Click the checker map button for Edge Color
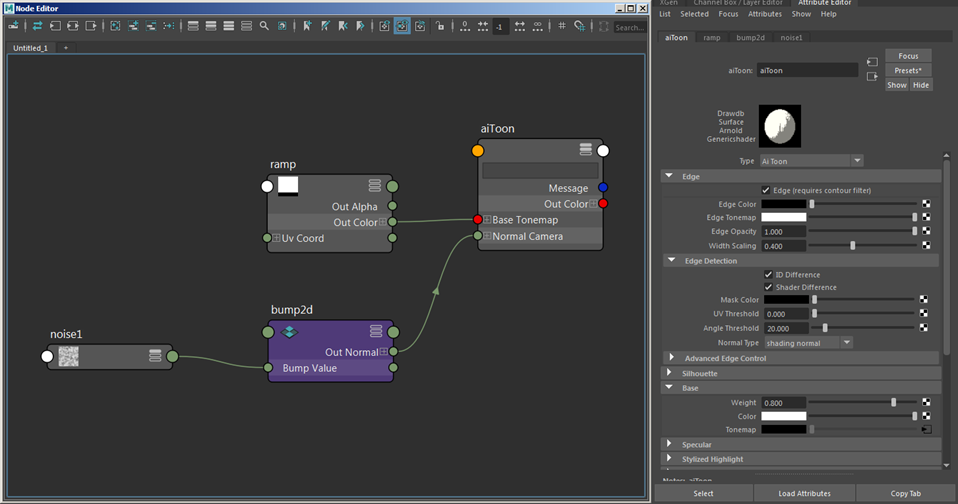Viewport: 958px width, 504px height. pos(925,204)
